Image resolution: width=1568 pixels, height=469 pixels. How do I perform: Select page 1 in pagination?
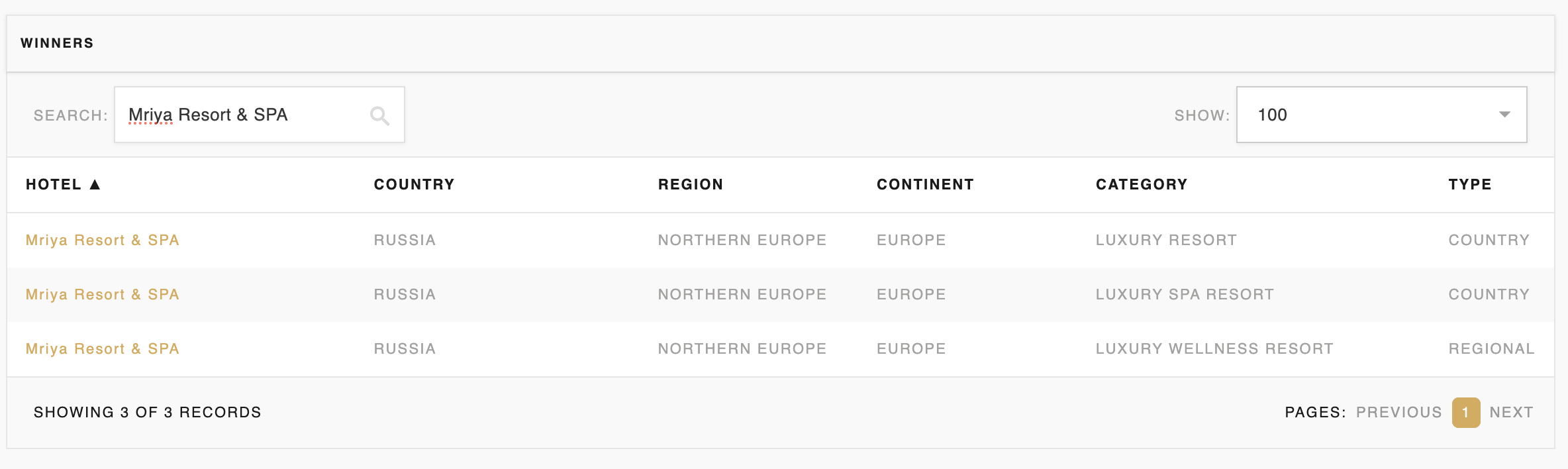1465,413
